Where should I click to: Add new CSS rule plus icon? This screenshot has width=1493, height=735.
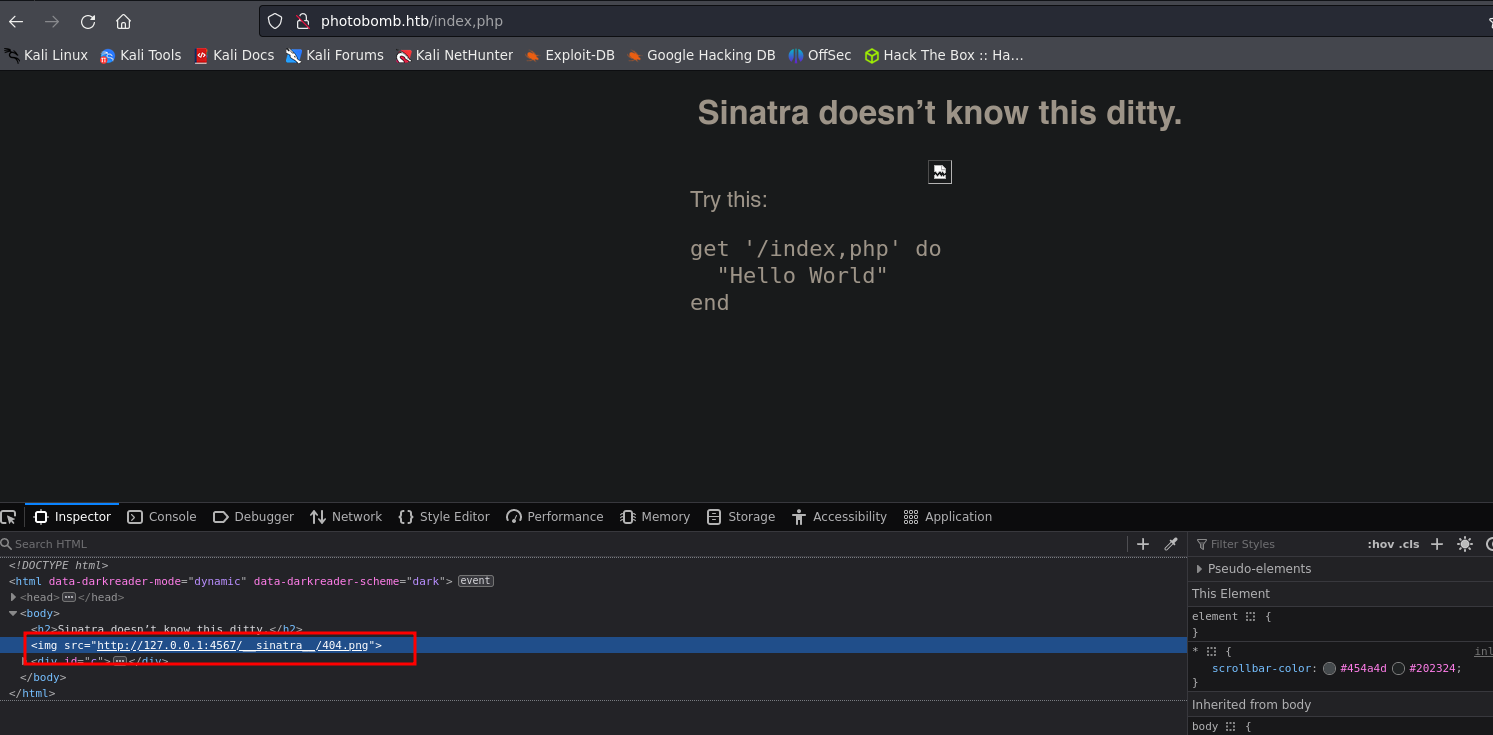(1437, 544)
